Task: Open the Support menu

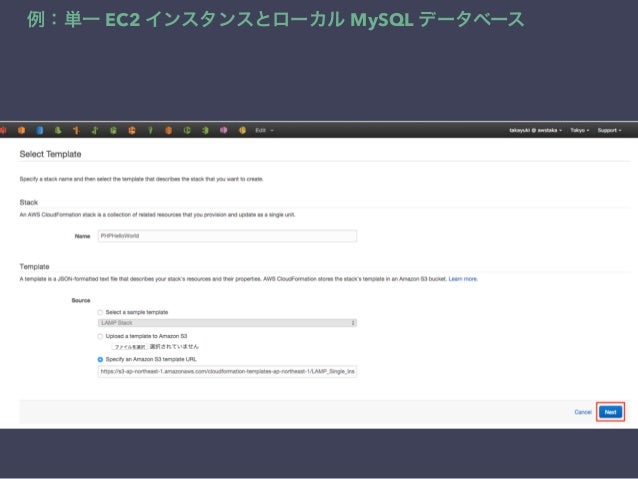Action: click(610, 130)
